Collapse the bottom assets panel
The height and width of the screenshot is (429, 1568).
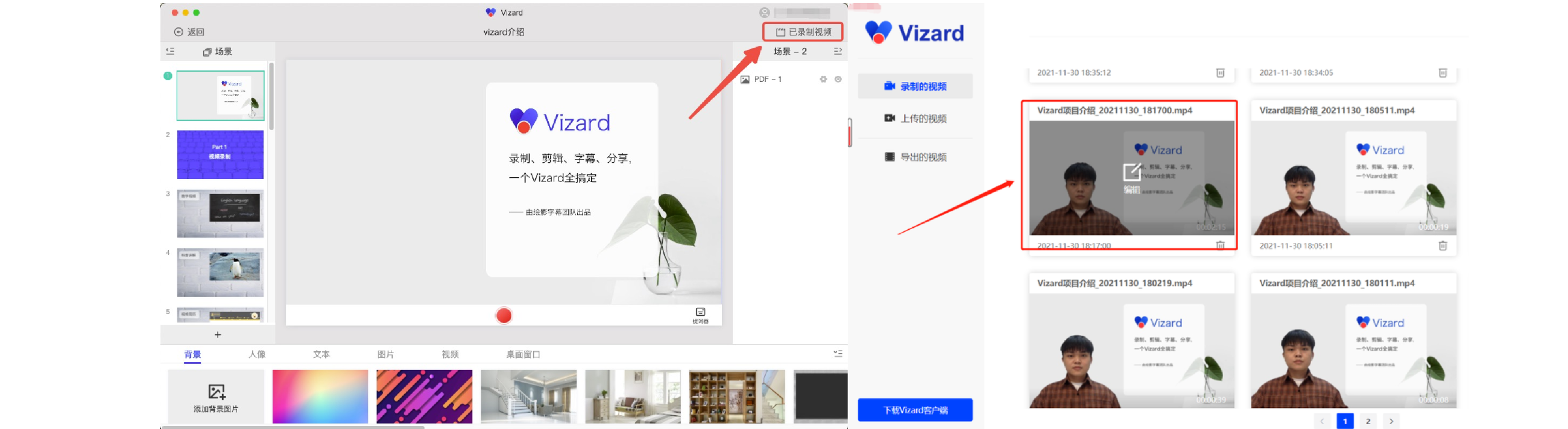(x=838, y=354)
